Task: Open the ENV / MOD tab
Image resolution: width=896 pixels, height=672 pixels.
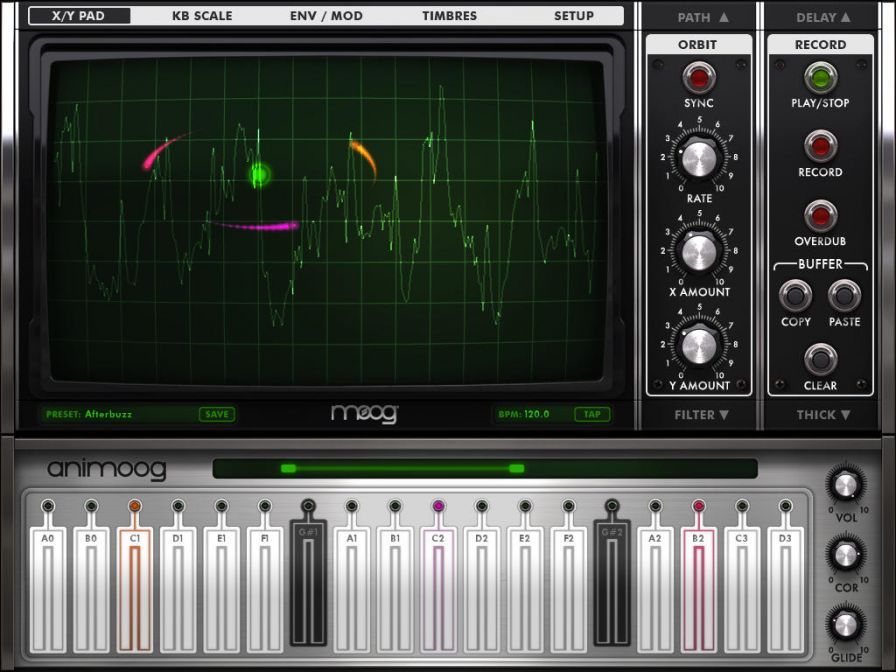Action: click(326, 16)
